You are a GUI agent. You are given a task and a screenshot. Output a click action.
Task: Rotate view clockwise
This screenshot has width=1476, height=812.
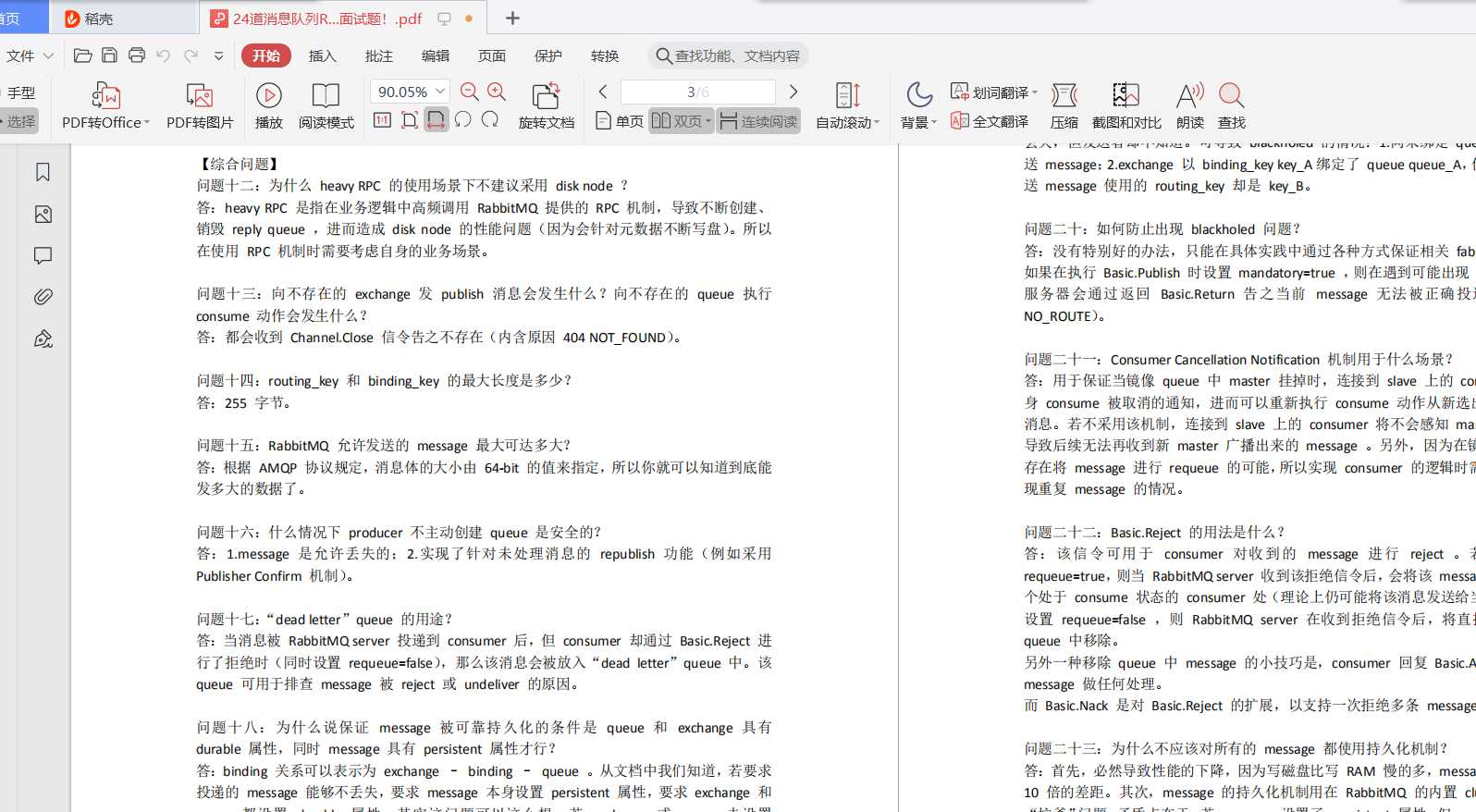click(490, 120)
